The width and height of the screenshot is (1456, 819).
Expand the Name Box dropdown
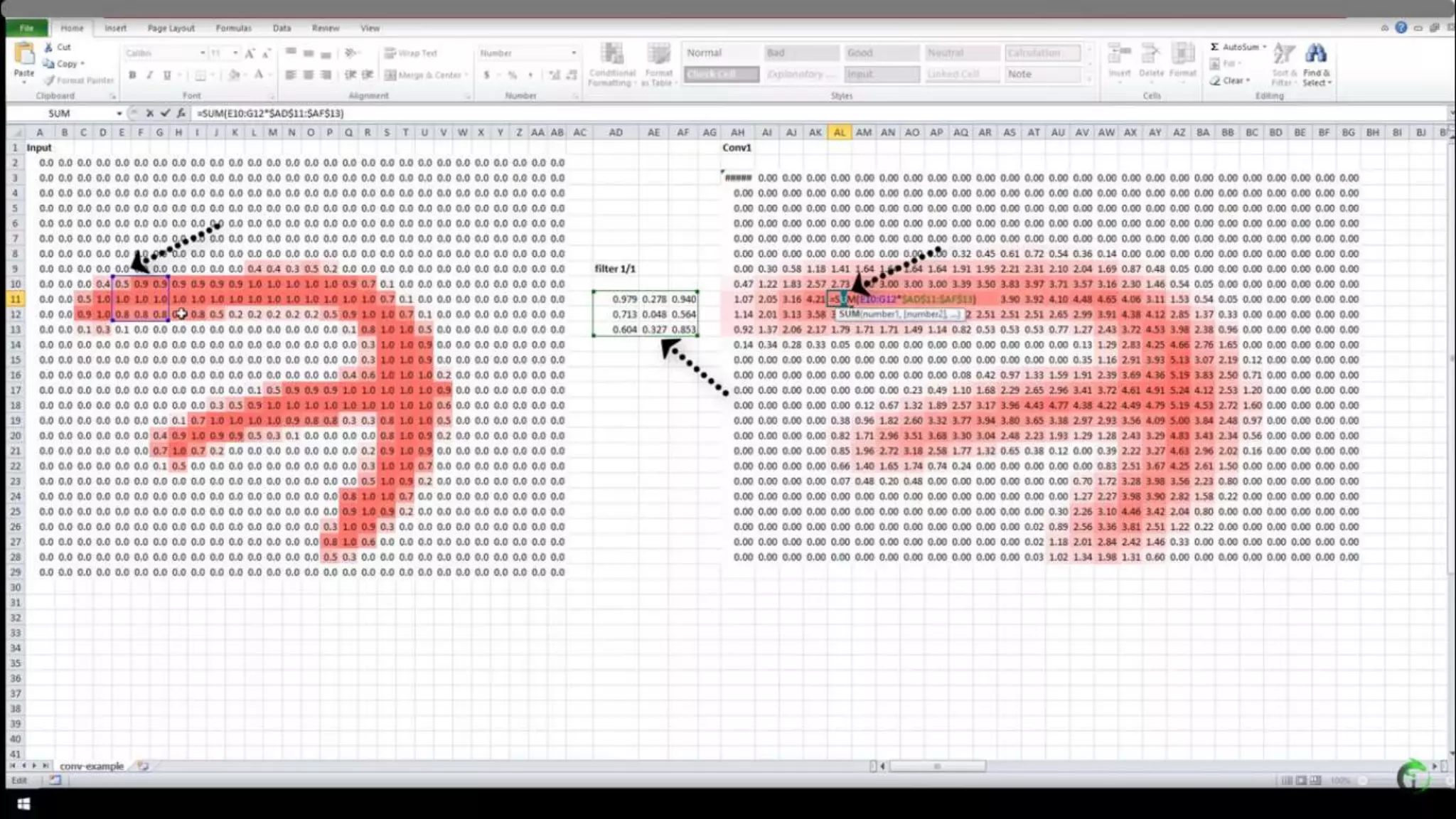point(119,114)
